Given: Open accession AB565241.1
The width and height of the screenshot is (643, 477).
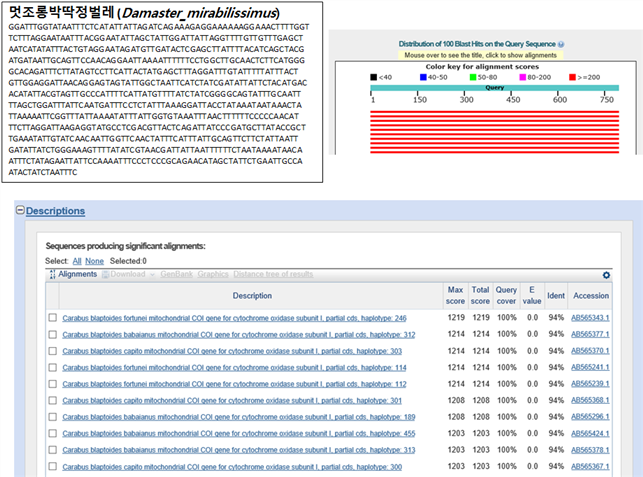Looking at the screenshot, I should 590,367.
